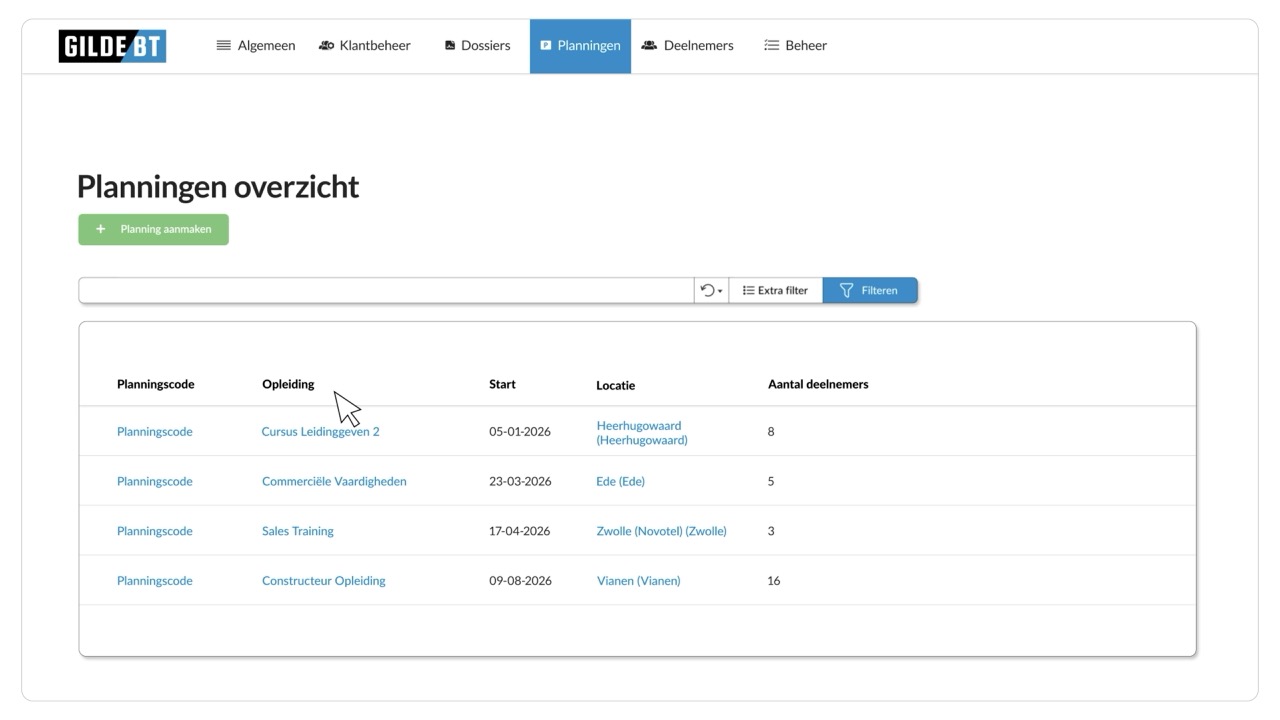Open Constructeur Opleiding training link

pyautogui.click(x=324, y=581)
